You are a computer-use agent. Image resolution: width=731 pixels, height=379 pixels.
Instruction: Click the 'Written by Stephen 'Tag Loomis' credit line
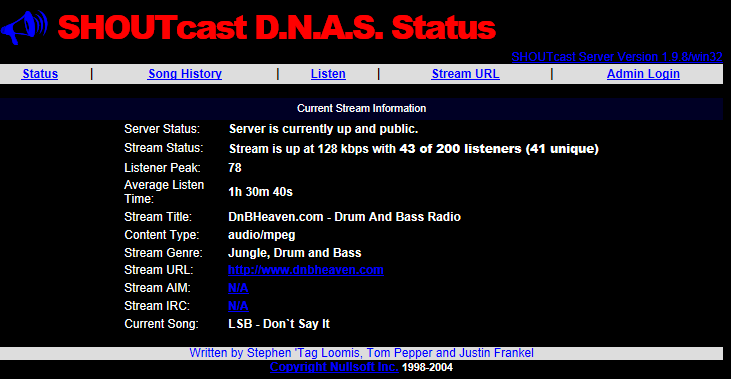(361, 353)
